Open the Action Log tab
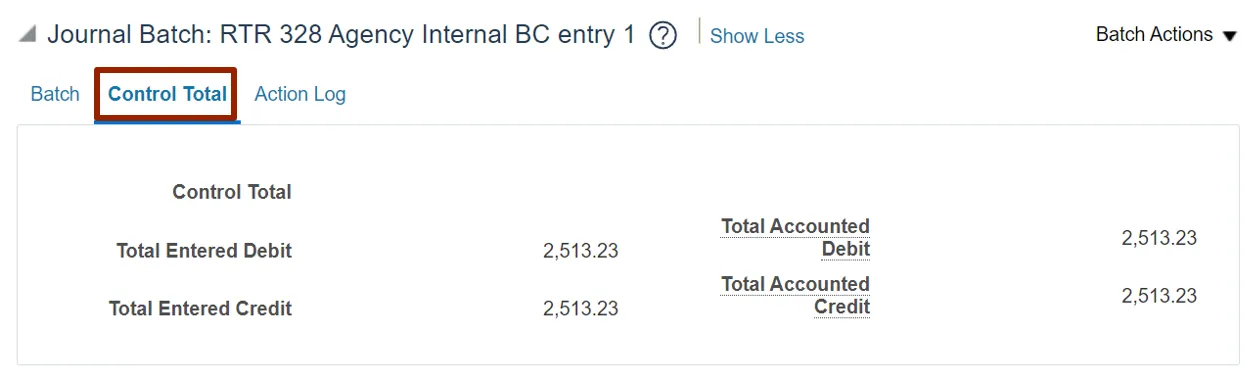Screen dimensions: 1251x376 [300, 94]
